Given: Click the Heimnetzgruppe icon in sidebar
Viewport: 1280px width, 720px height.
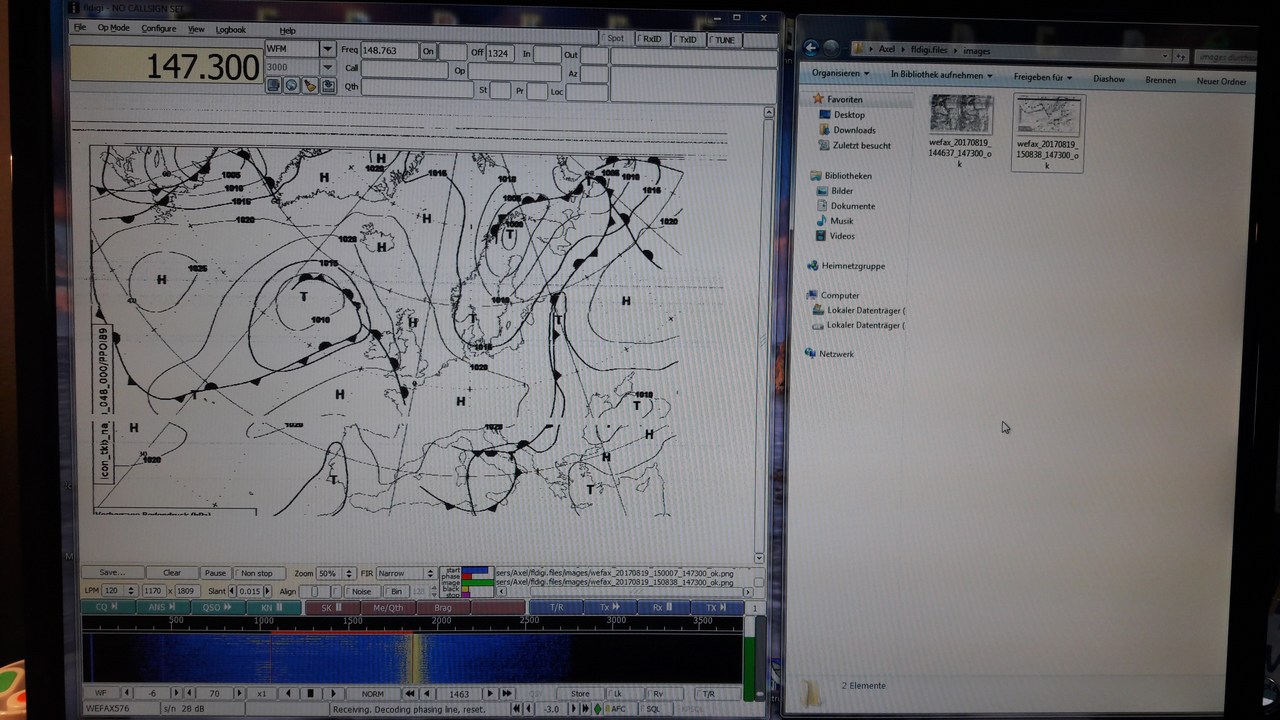Looking at the screenshot, I should [x=811, y=266].
